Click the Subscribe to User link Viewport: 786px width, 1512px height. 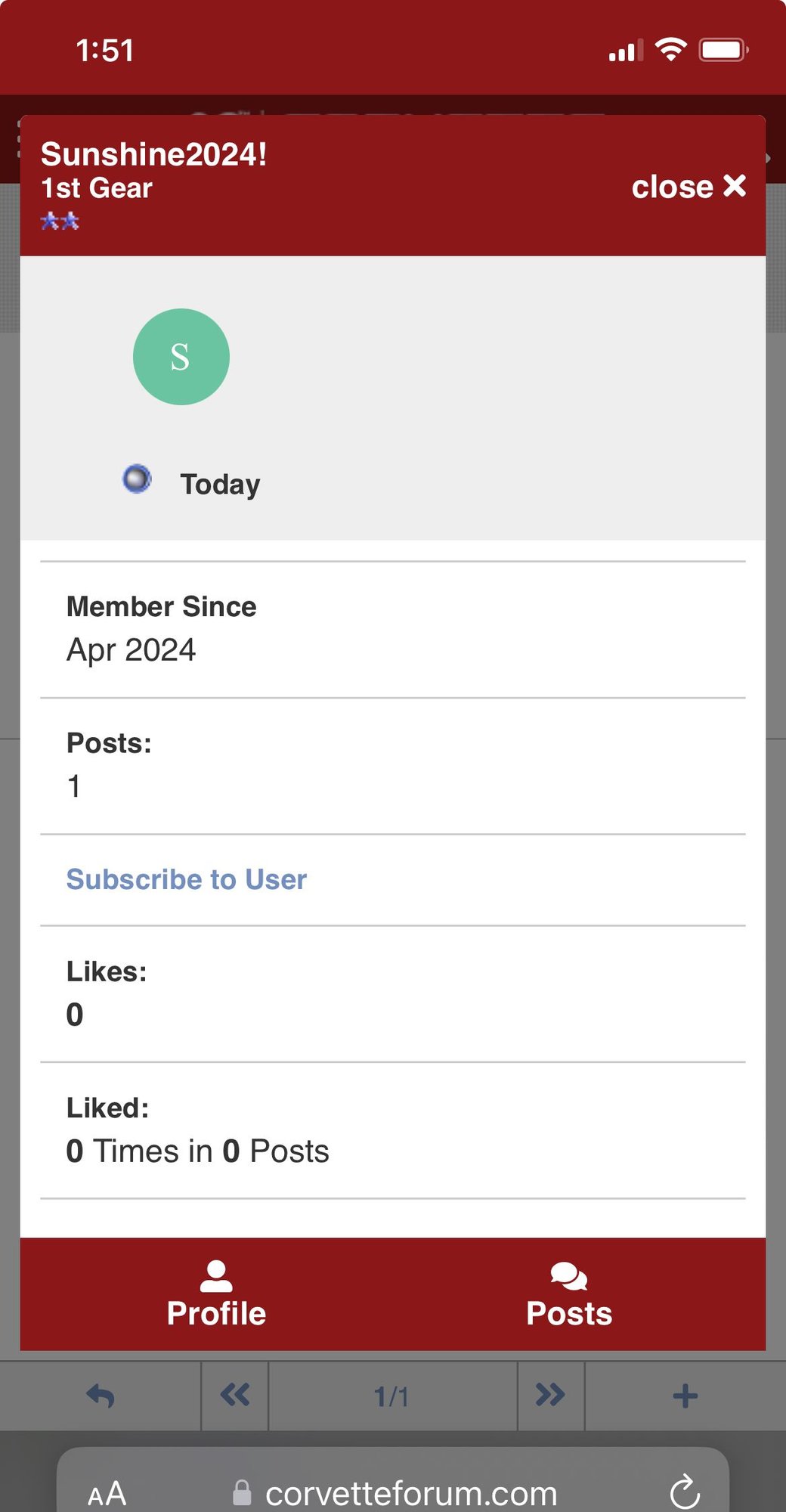click(187, 879)
